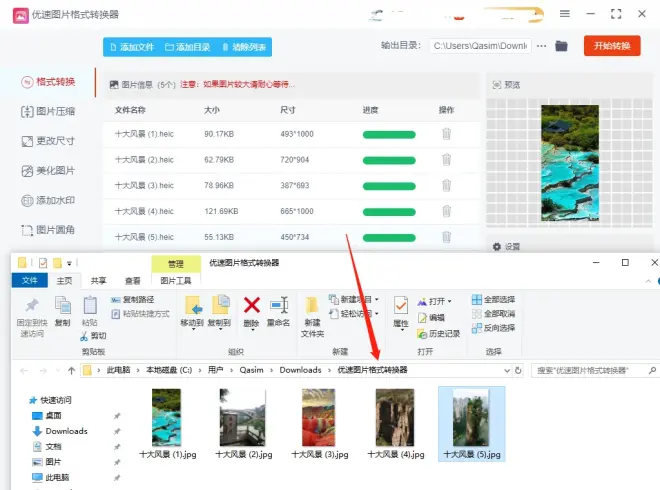
Task: Delete row 十大风景 (4).heic with trash icon
Action: click(447, 211)
